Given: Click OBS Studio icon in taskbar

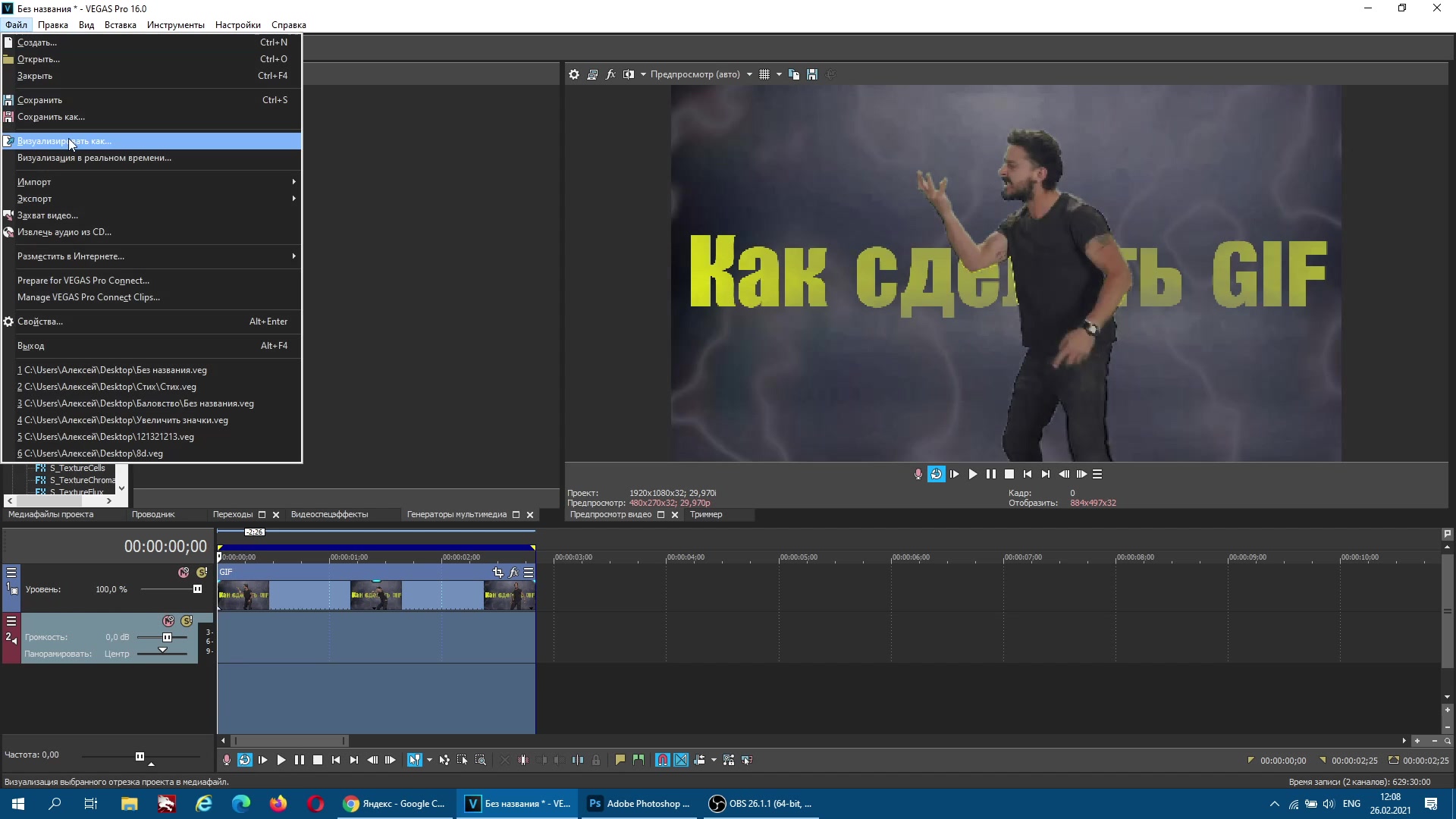Looking at the screenshot, I should (718, 803).
